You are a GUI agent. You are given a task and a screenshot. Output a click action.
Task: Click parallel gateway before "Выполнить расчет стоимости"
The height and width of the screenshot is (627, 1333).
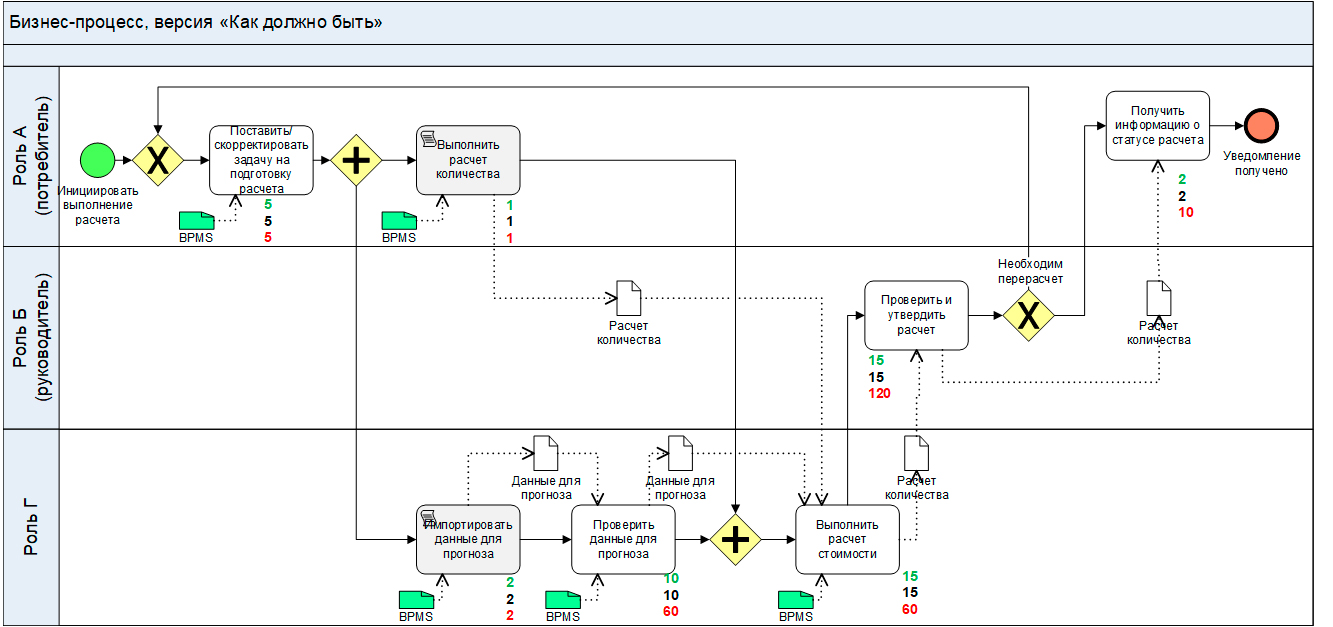(x=735, y=540)
